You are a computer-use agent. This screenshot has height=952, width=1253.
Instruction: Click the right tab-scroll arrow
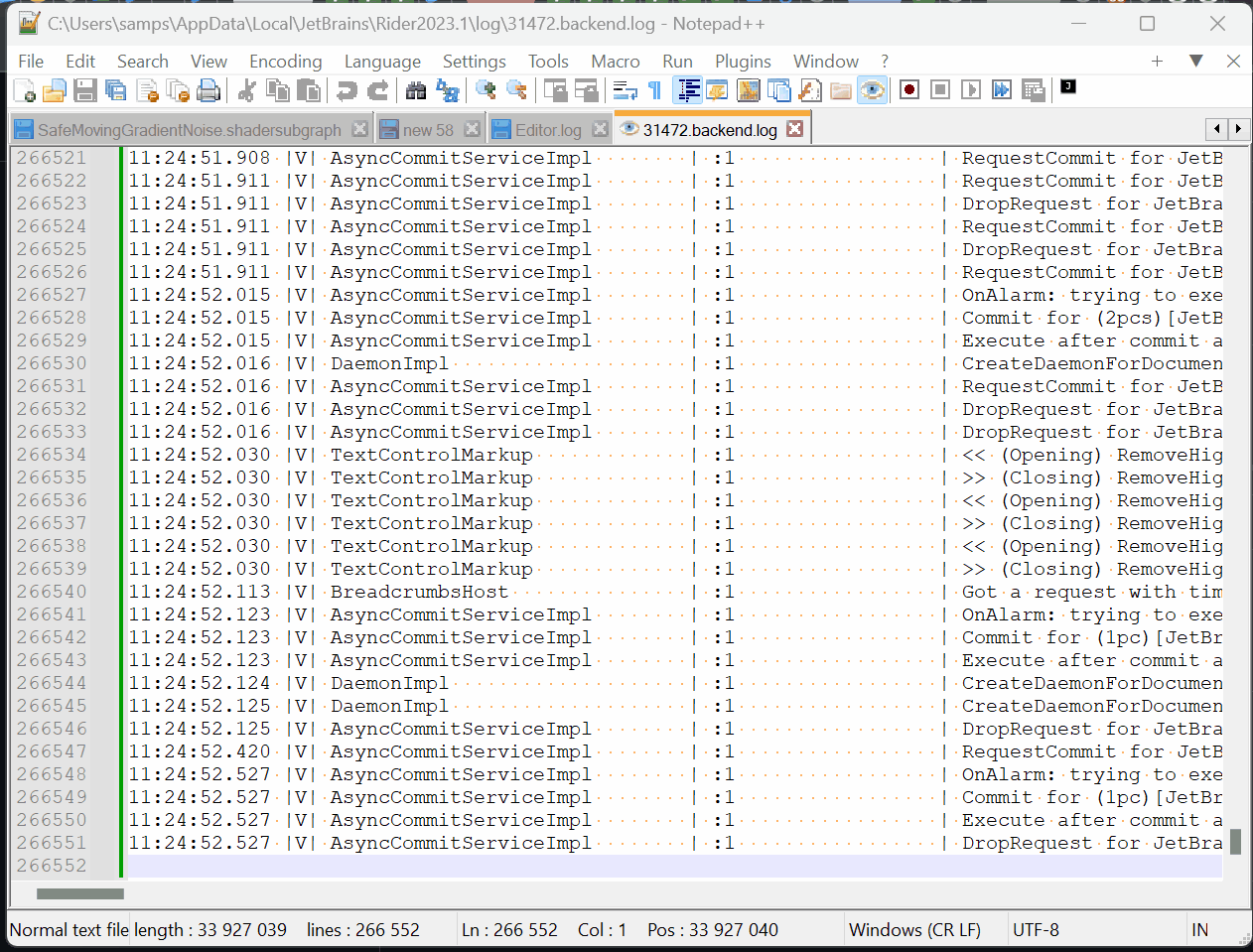1237,129
